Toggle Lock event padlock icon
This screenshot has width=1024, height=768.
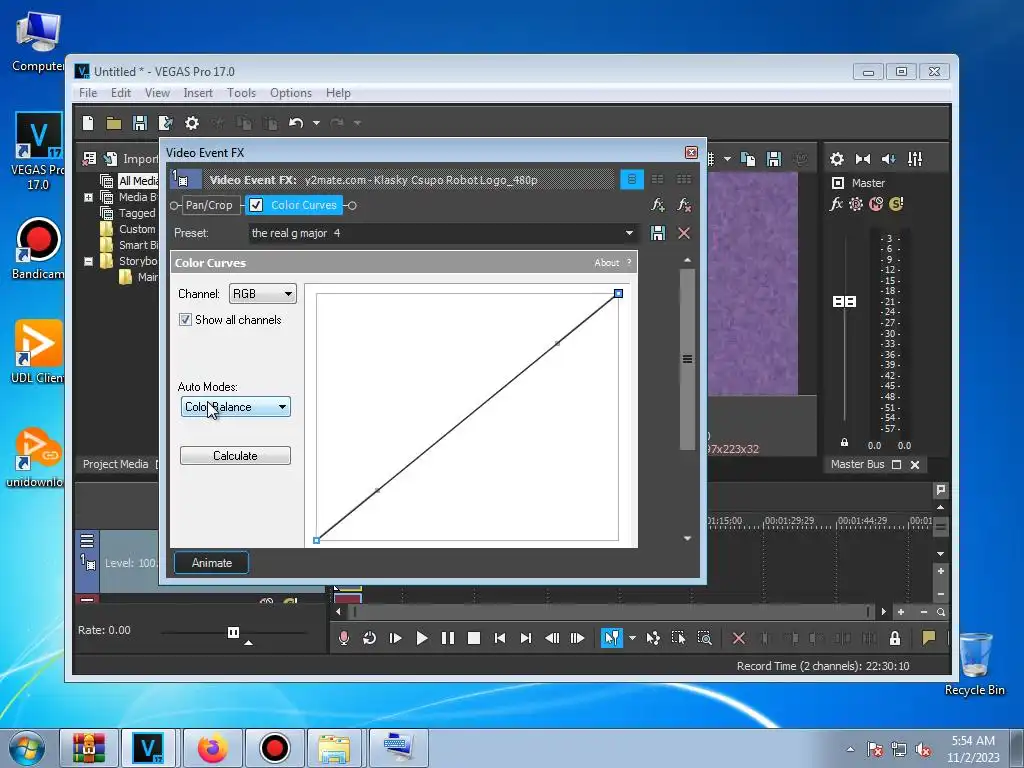tap(895, 638)
